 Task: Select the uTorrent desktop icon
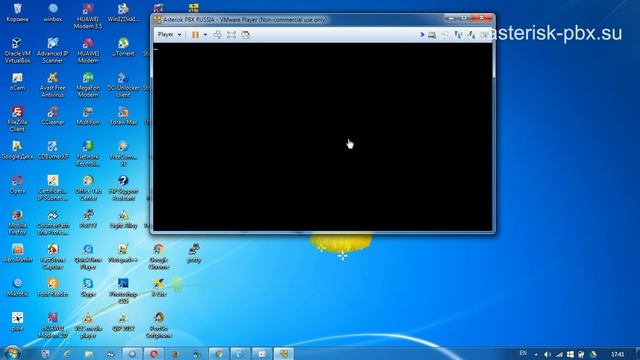click(123, 47)
